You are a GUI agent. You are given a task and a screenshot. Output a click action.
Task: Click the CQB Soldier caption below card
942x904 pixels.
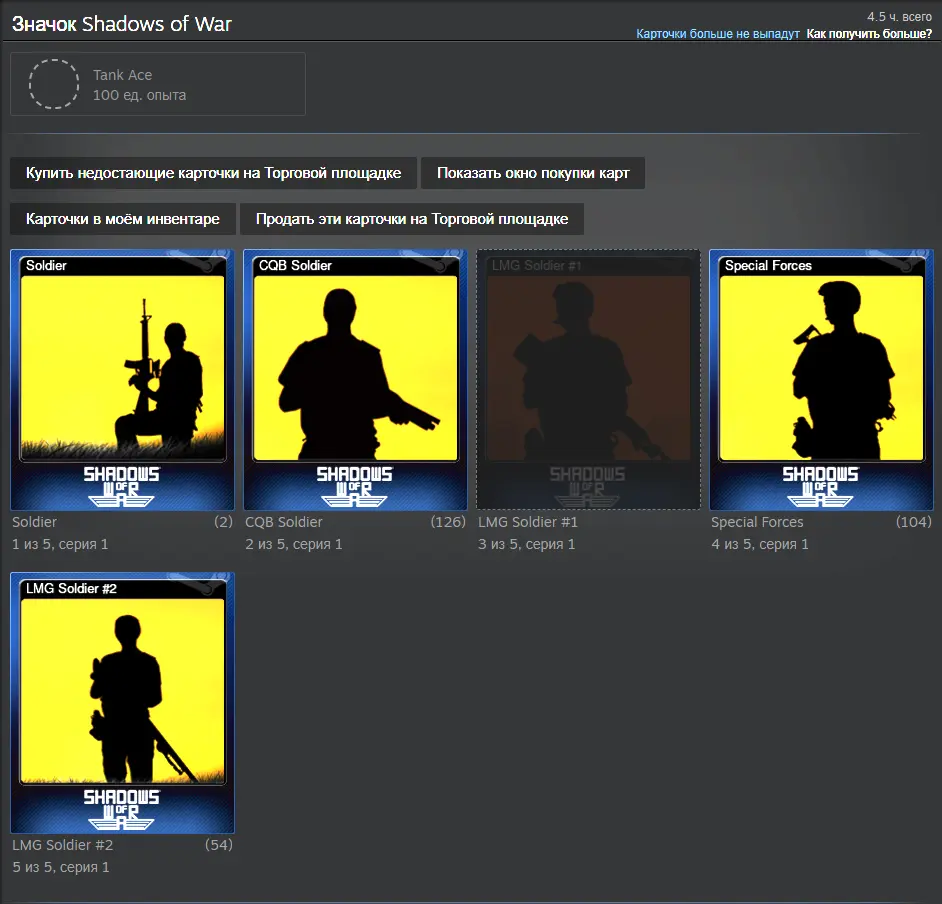pyautogui.click(x=284, y=522)
